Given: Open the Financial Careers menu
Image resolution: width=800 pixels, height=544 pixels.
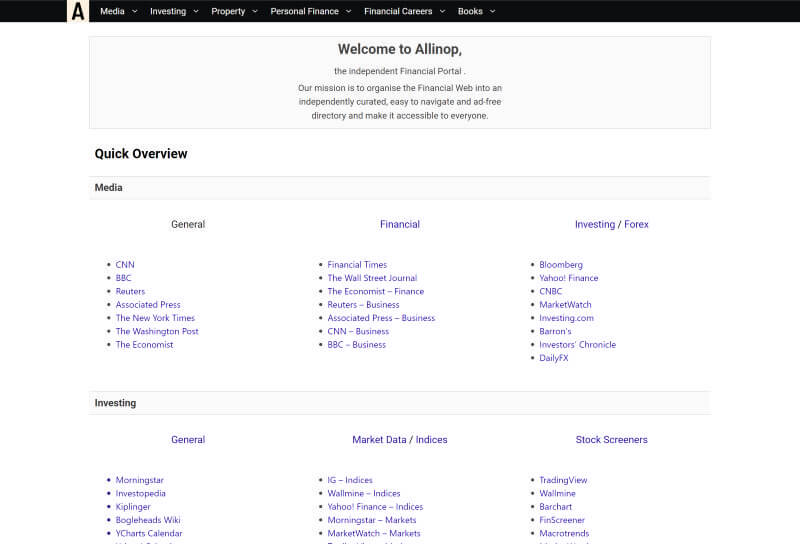Looking at the screenshot, I should [398, 11].
